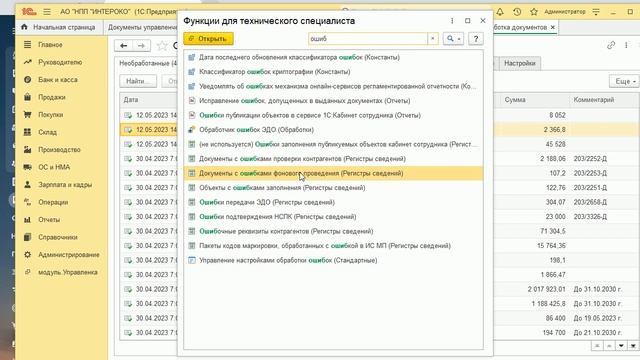640x360 pixels.
Task: Open the Настройки tab
Action: click(x=520, y=63)
